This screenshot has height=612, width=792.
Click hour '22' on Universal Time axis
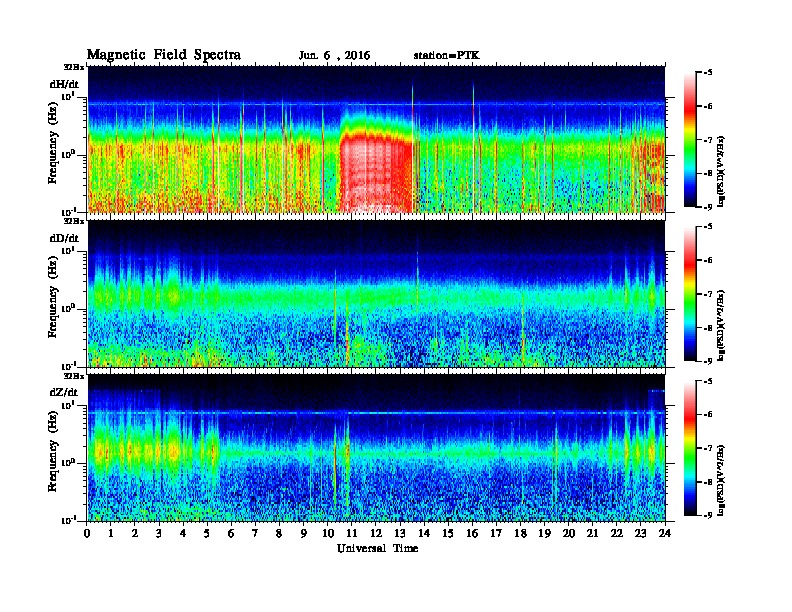[x=617, y=534]
